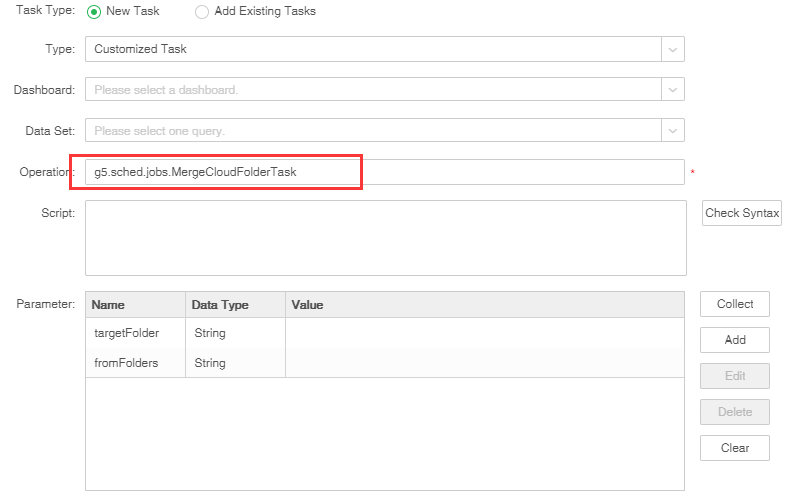Expand the Type dropdown arrow
Viewport: 799px width, 498px height.
(x=673, y=49)
